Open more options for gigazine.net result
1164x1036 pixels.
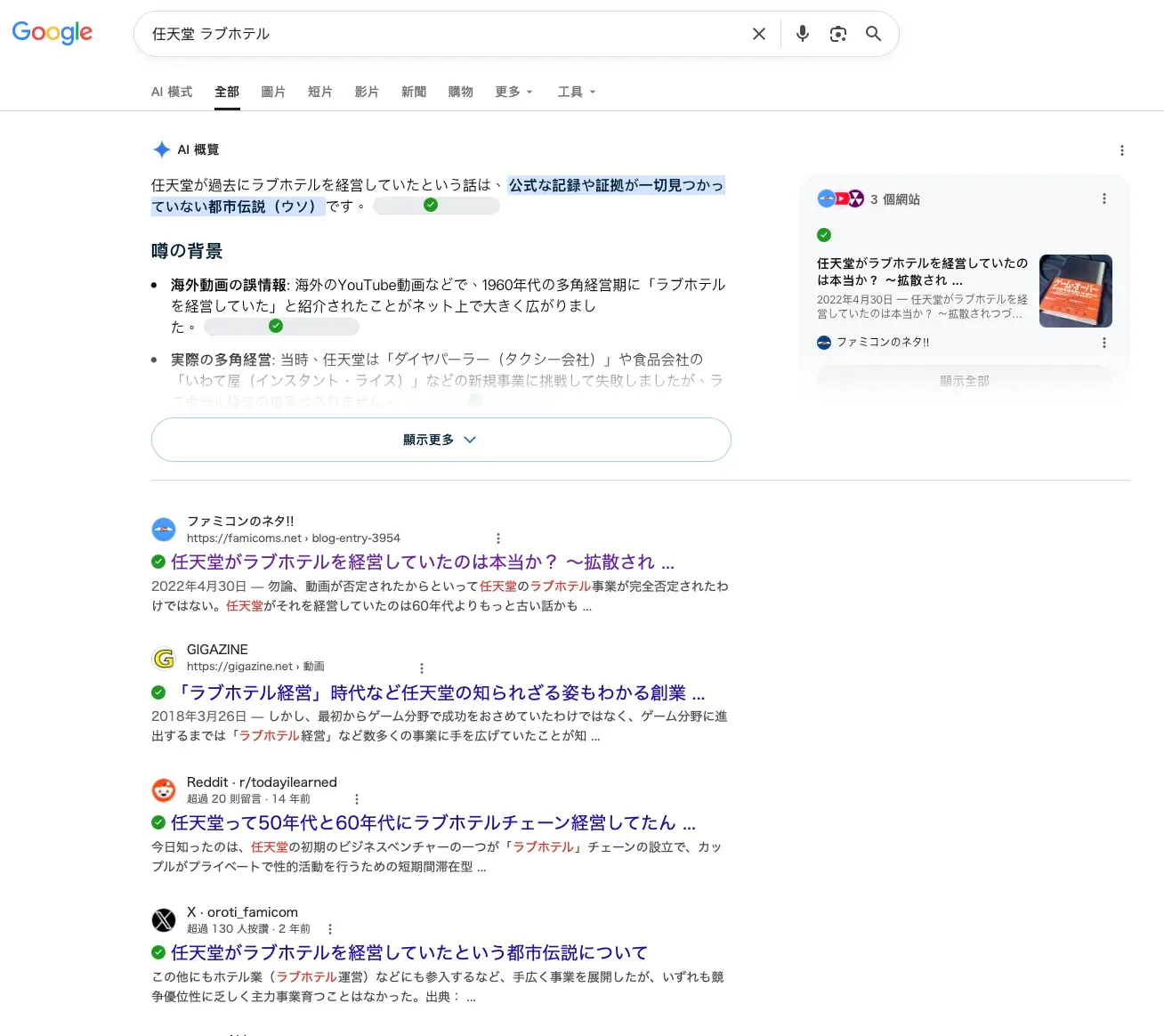(422, 668)
